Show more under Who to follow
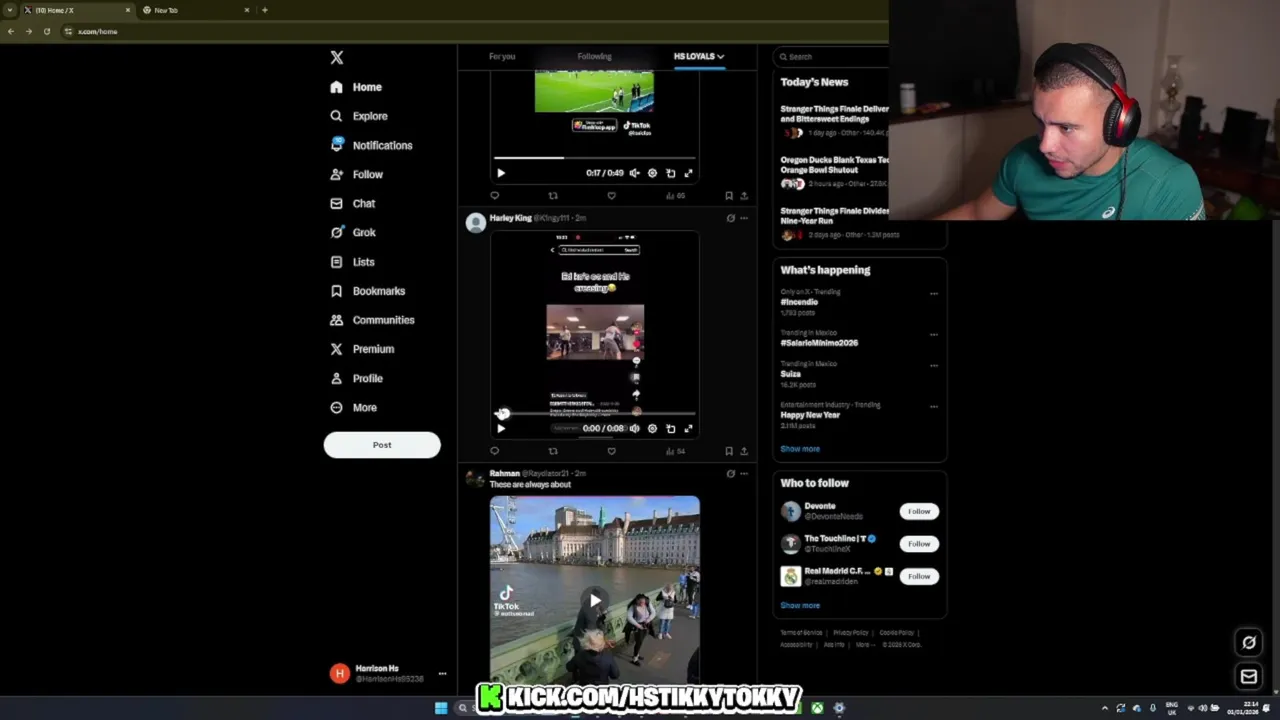This screenshot has width=1280, height=720. 800,605
